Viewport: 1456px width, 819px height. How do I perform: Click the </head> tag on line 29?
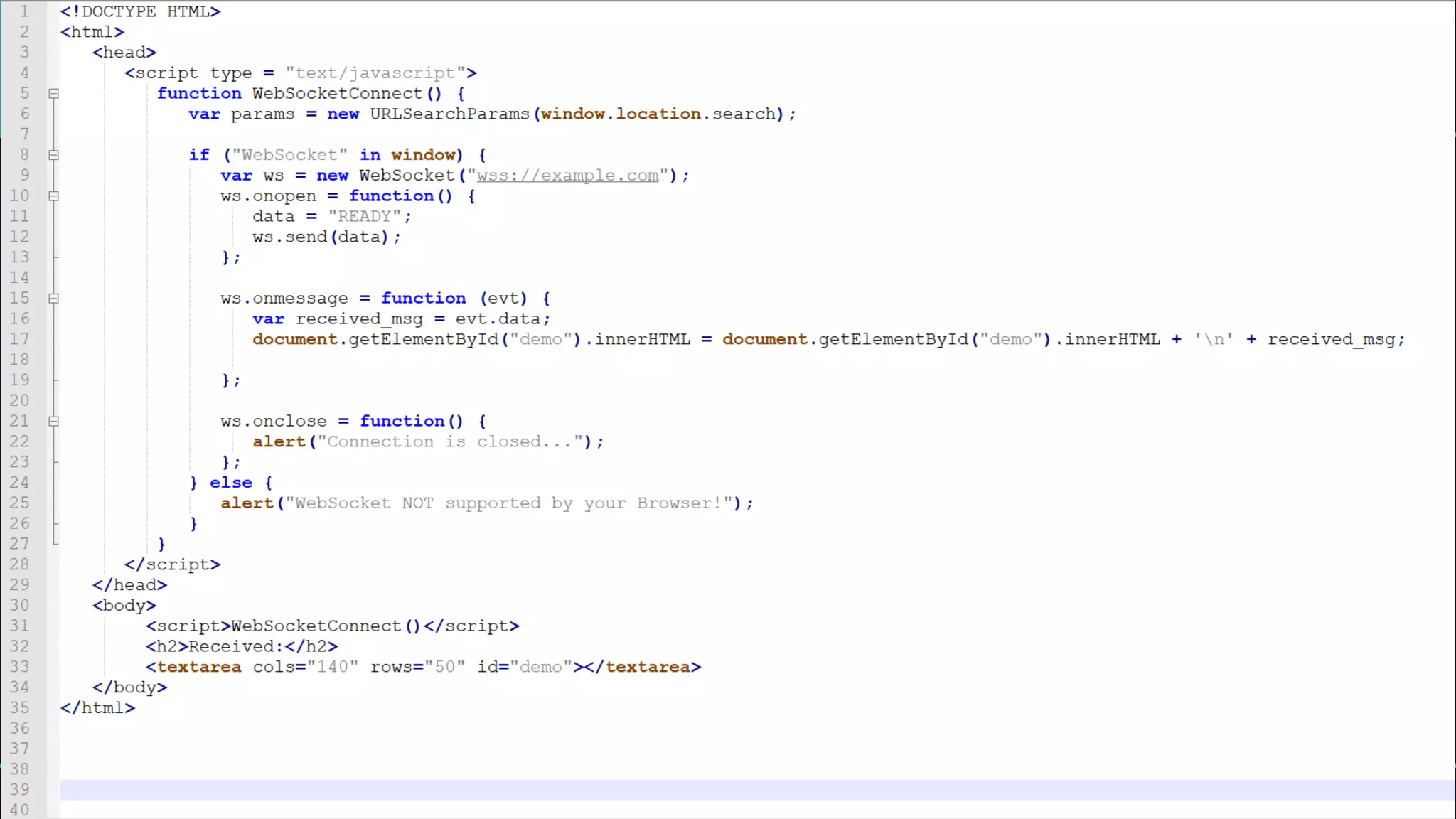click(x=130, y=585)
